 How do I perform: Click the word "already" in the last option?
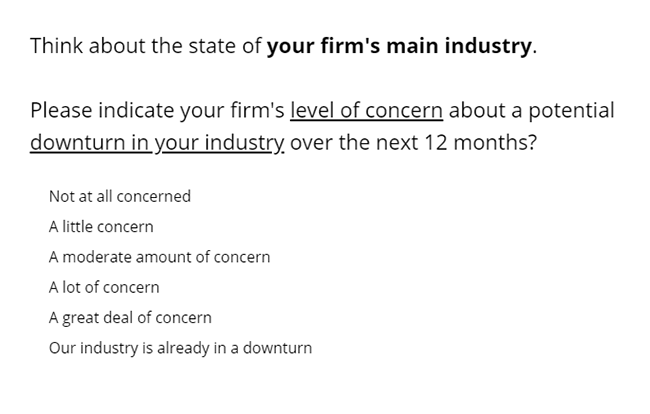[x=183, y=348]
